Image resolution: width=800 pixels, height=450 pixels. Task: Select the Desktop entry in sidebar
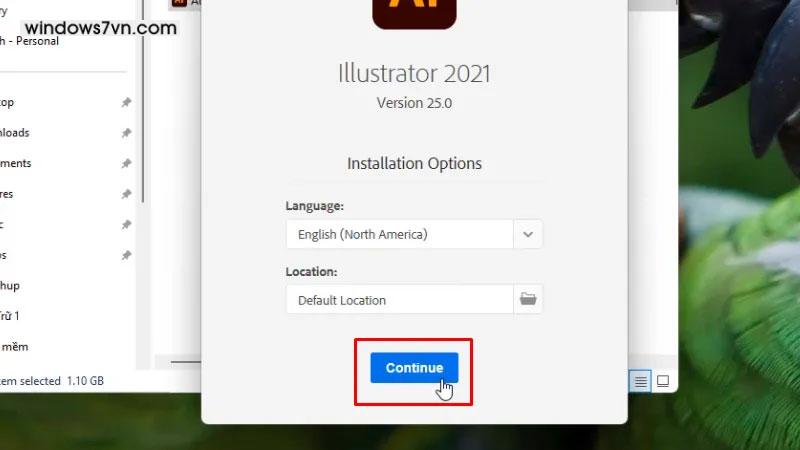[7, 102]
